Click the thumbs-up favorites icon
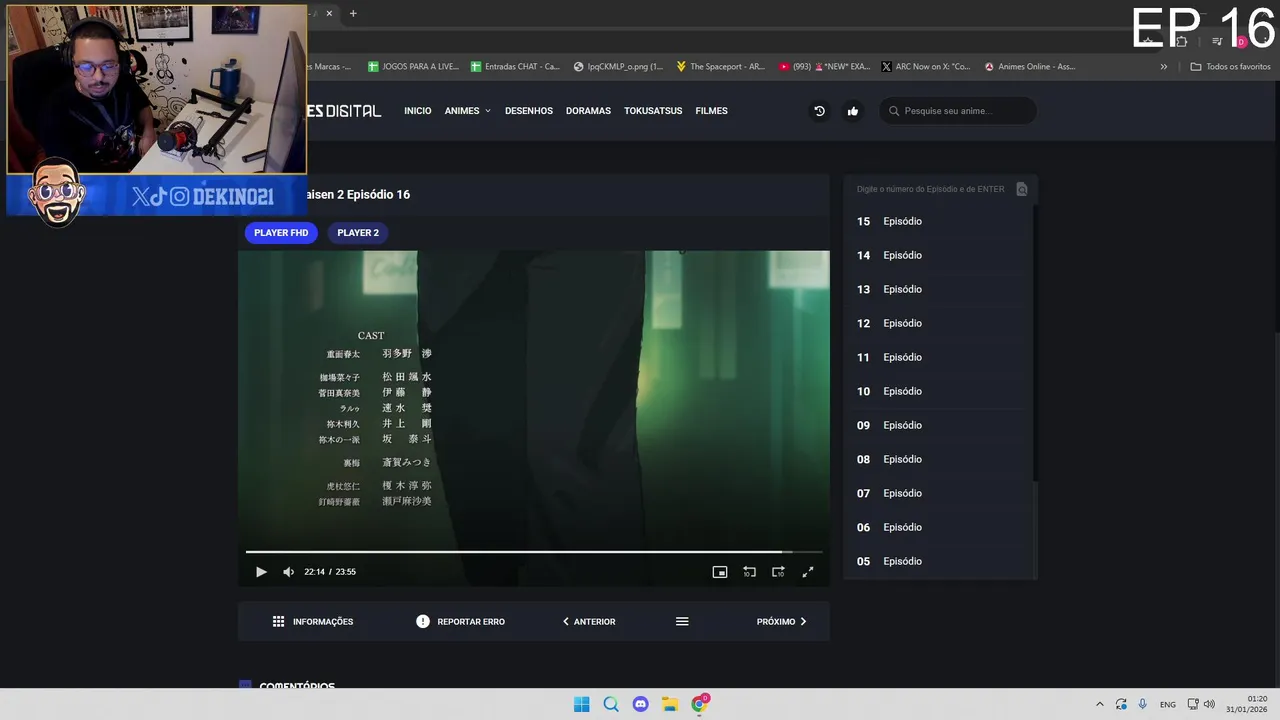The image size is (1280, 720). 853,111
